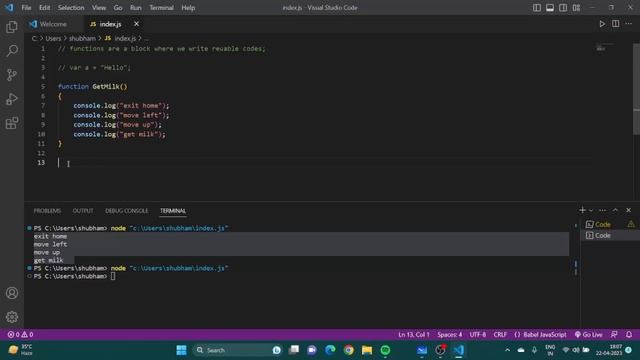Open the launch profile dropdown arrow
Image resolution: width=640 pixels, height=360 pixels.
[x=591, y=210]
